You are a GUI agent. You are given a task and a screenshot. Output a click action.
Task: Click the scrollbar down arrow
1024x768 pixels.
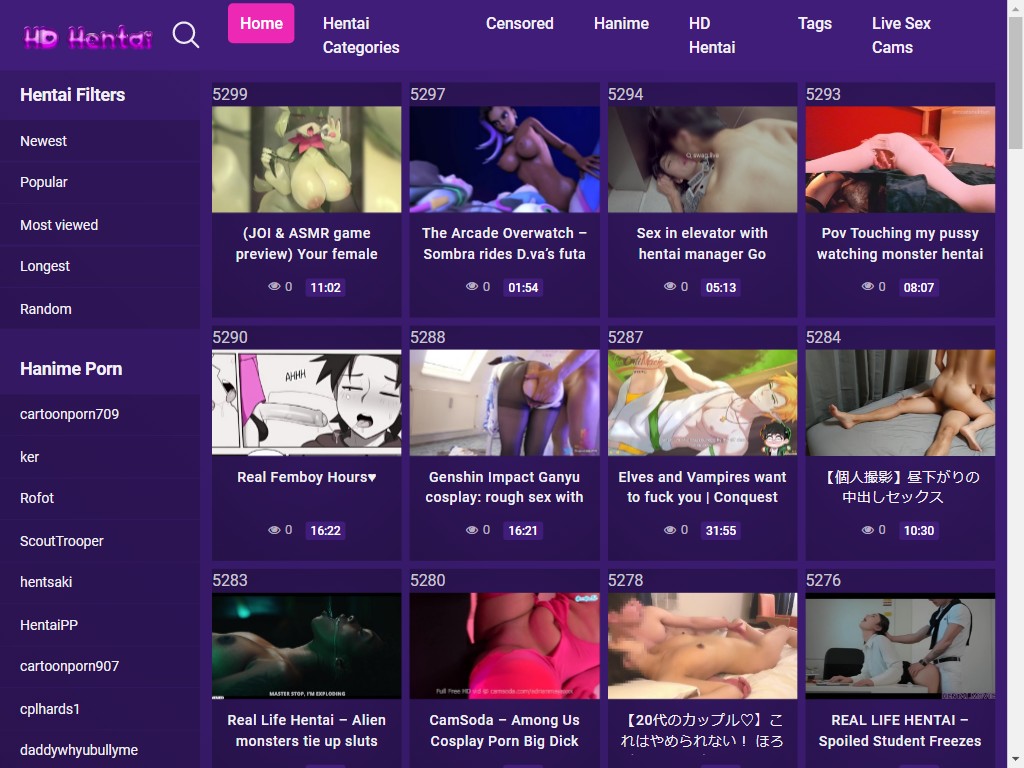pos(1015,759)
